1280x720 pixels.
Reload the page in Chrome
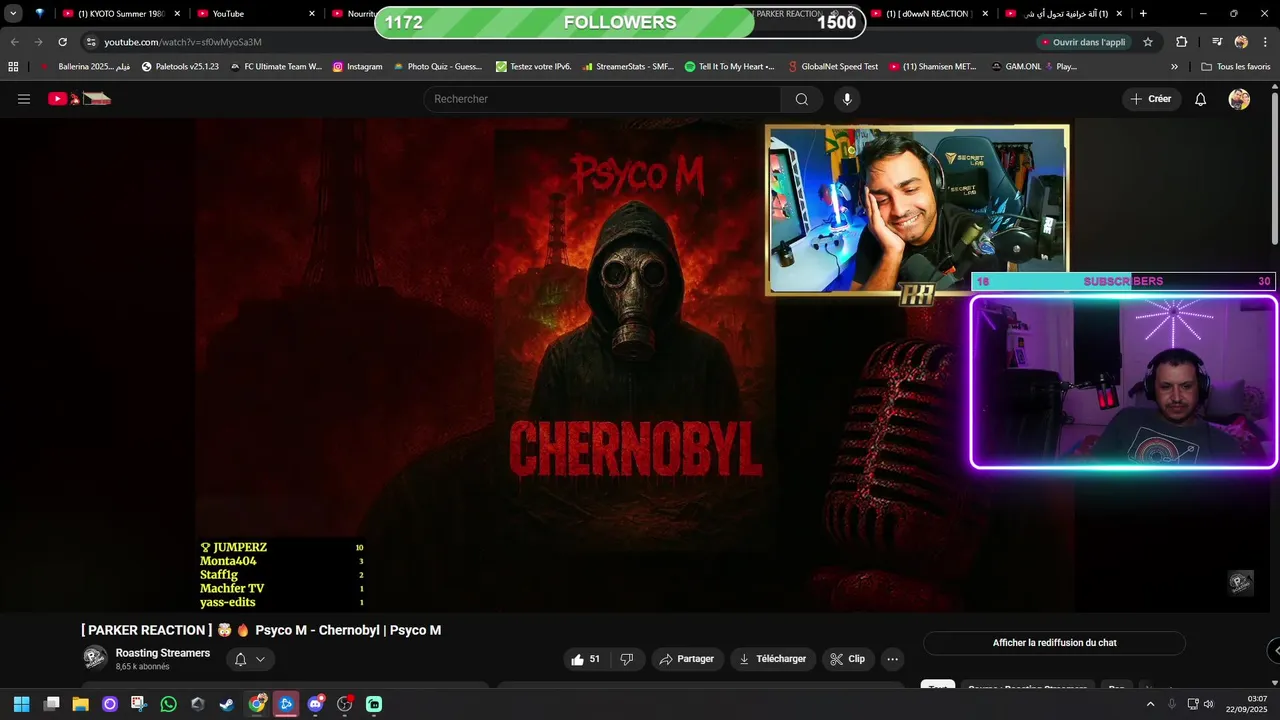(x=62, y=42)
